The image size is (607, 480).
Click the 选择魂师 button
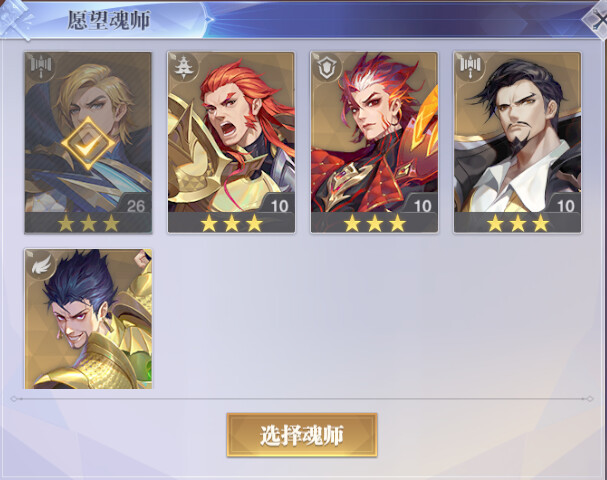click(302, 435)
